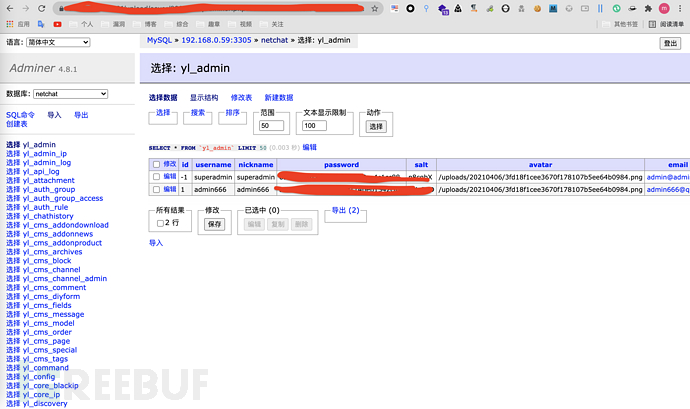Open the 个人 bookmark folder
The height and width of the screenshot is (409, 690).
point(81,24)
